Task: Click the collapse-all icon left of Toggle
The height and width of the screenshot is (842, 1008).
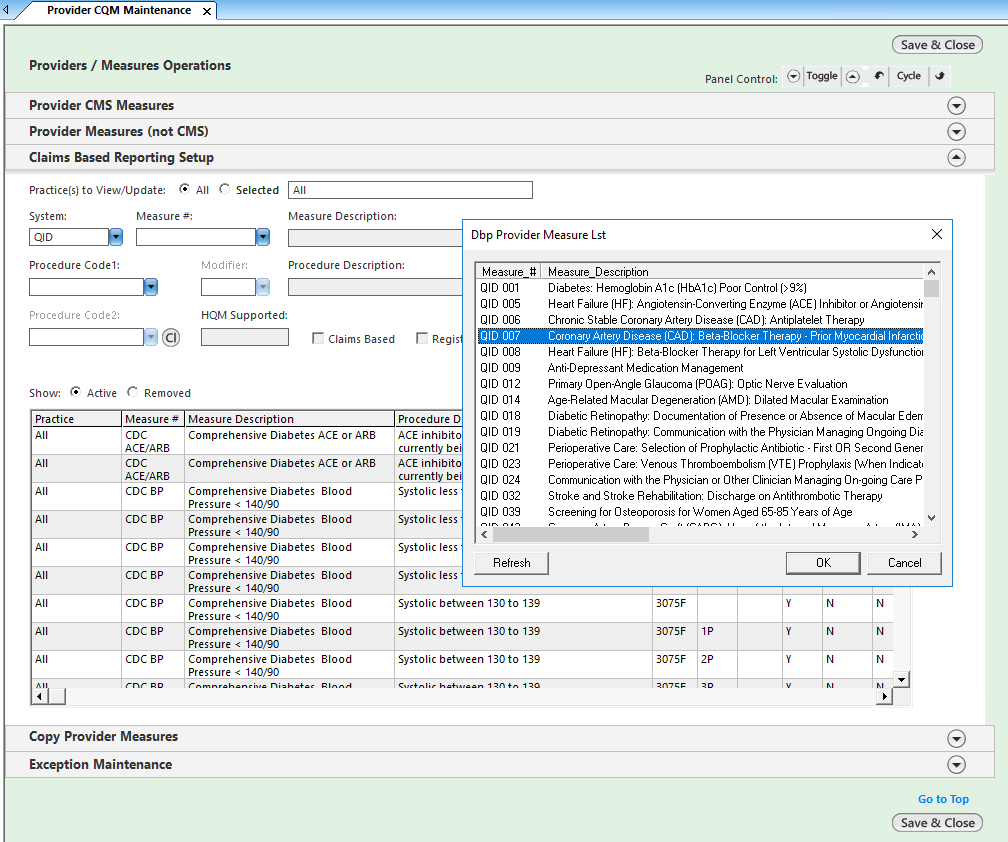Action: (x=793, y=76)
